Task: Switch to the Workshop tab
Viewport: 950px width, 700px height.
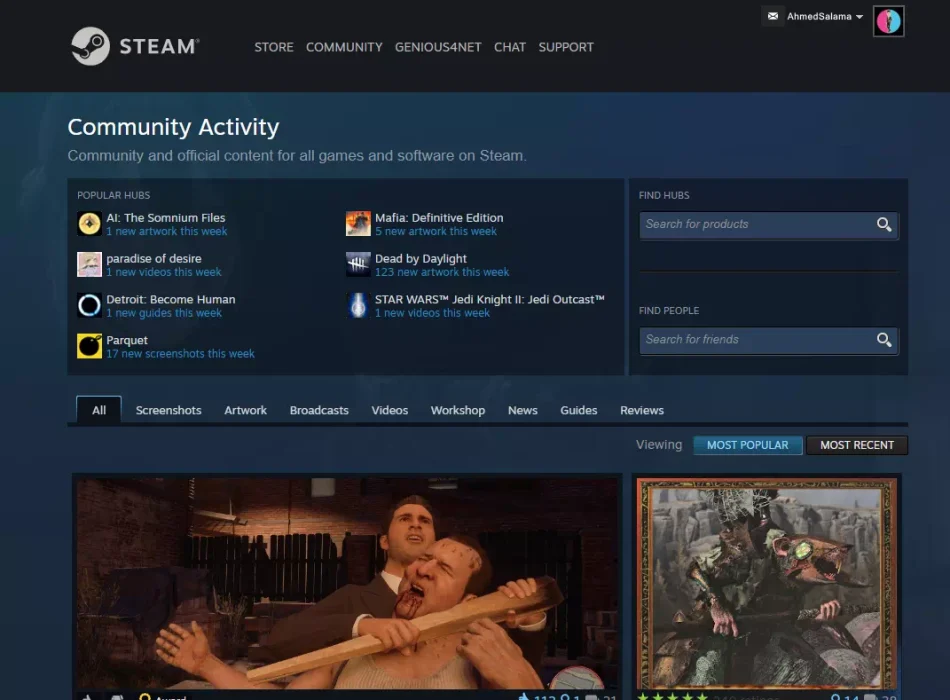Action: [457, 410]
